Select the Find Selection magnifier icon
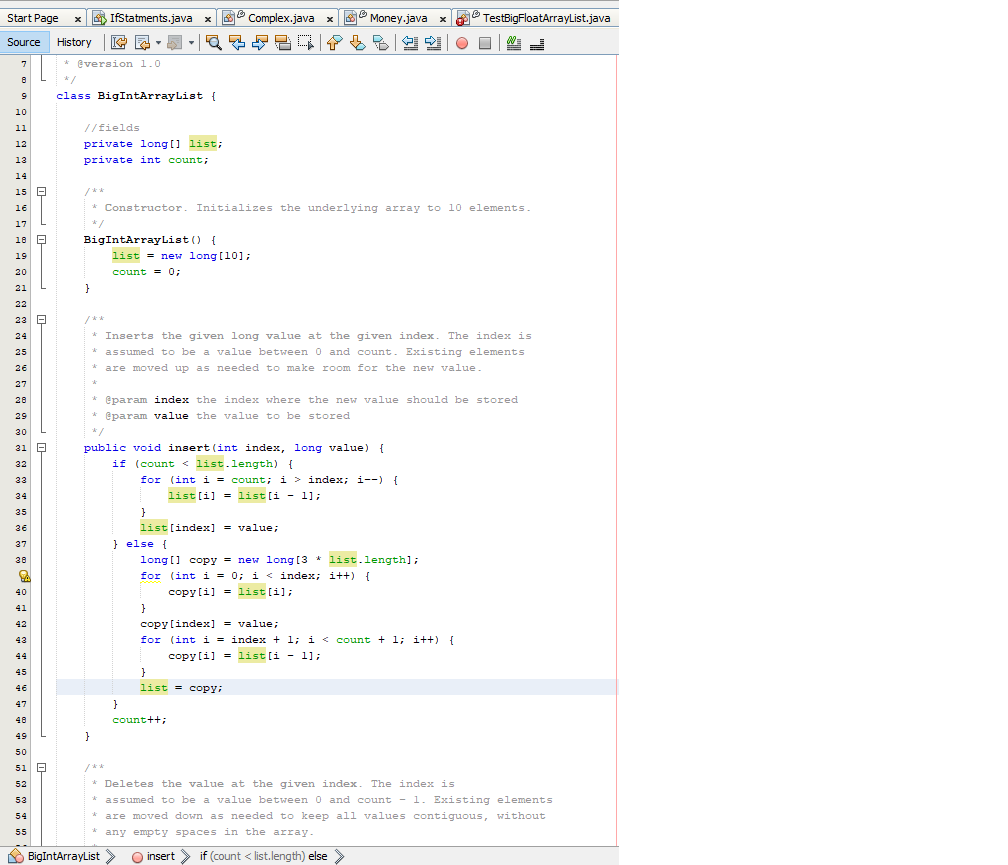Viewport: 1008px width, 865px height. (x=213, y=42)
